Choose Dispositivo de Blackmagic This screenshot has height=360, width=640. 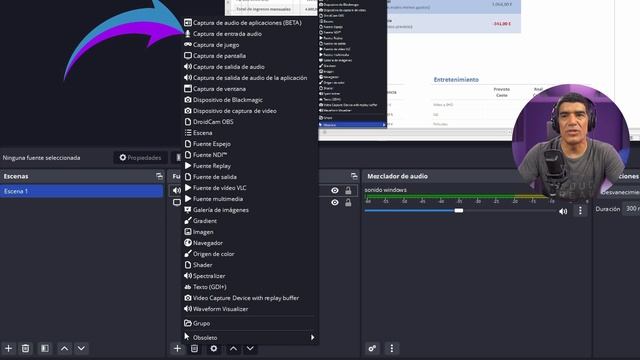click(249, 100)
